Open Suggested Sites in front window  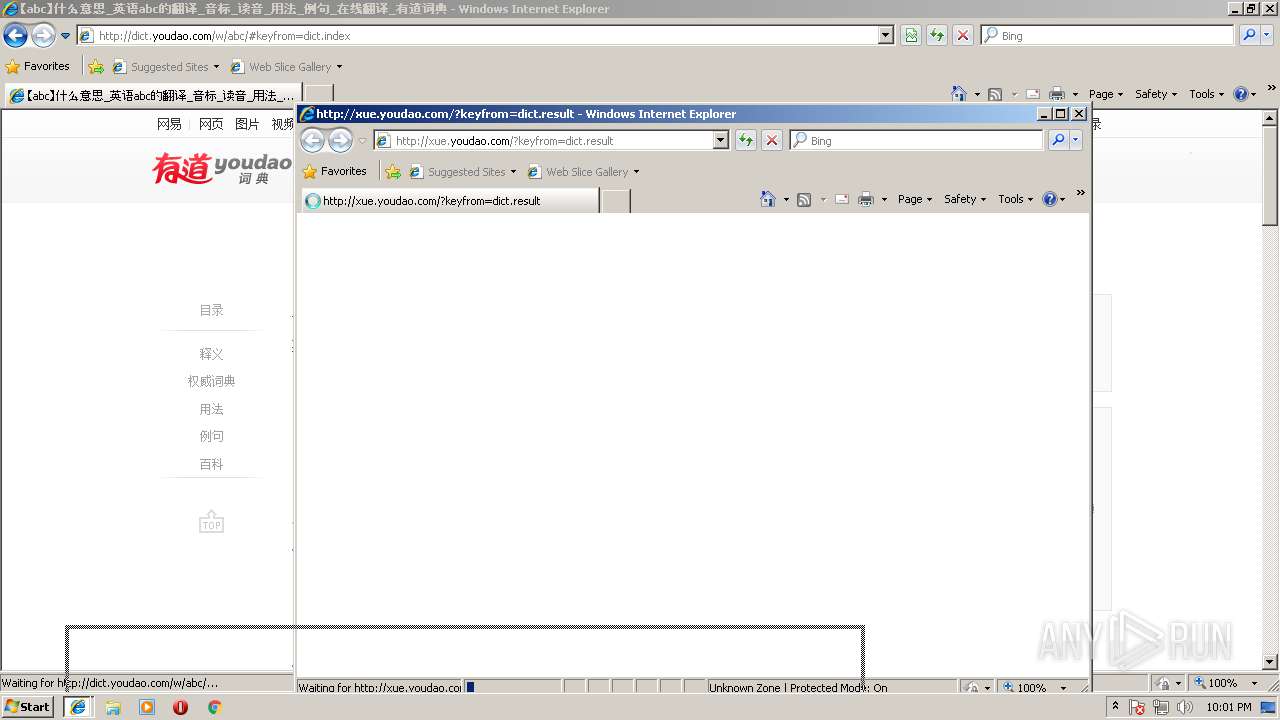click(x=463, y=172)
